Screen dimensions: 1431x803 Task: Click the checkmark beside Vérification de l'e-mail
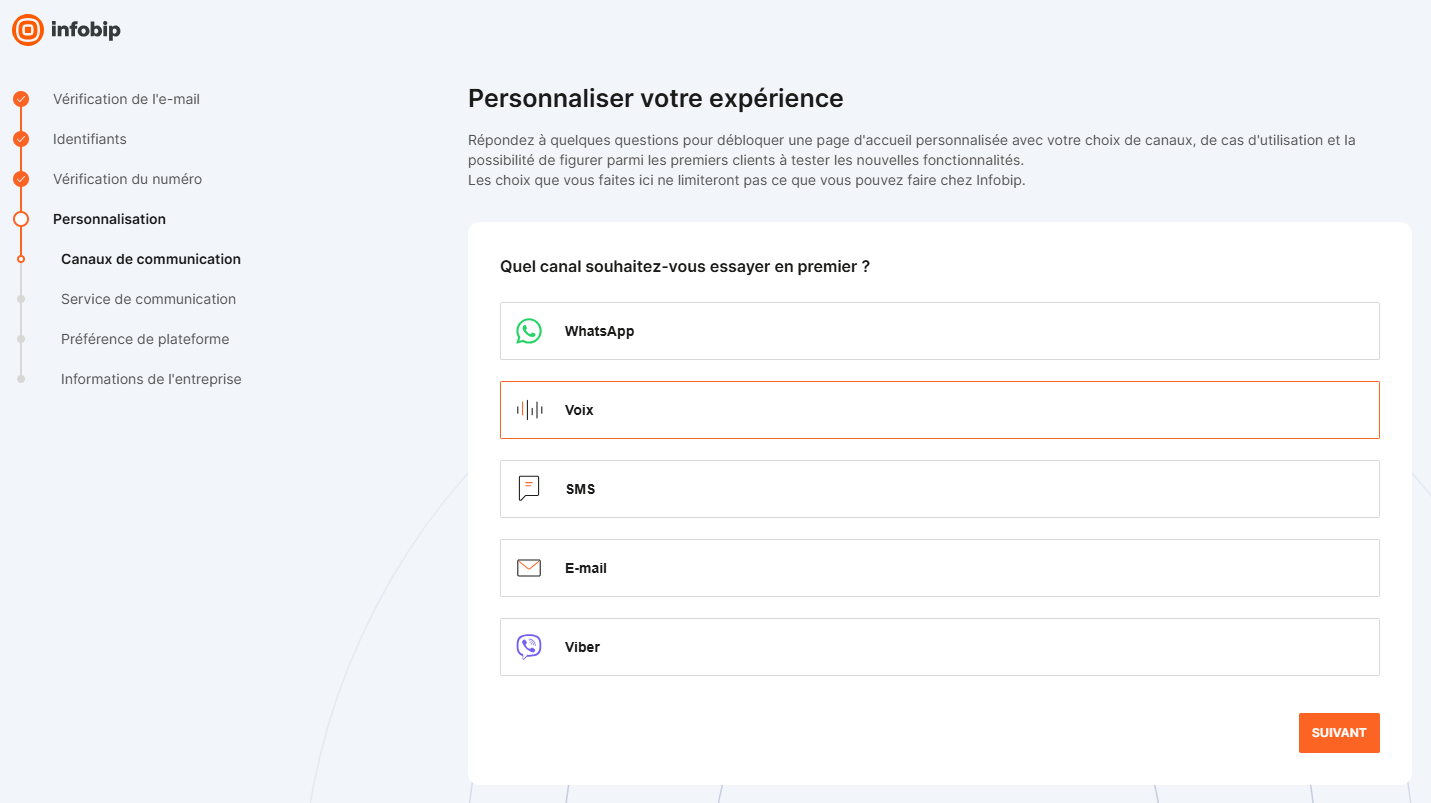click(x=21, y=99)
